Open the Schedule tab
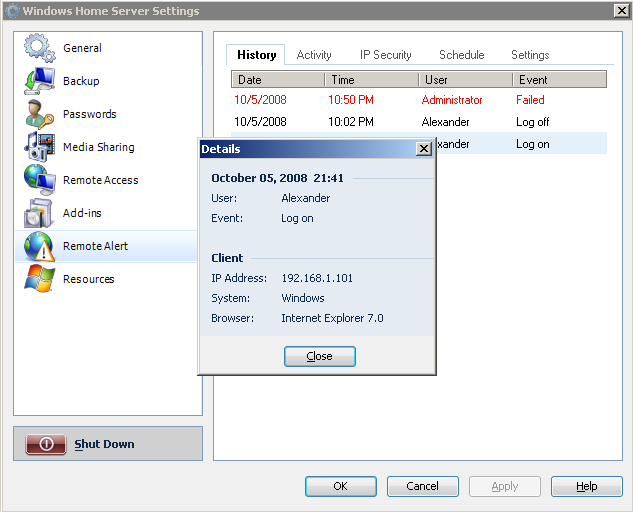This screenshot has width=633, height=512. (461, 55)
